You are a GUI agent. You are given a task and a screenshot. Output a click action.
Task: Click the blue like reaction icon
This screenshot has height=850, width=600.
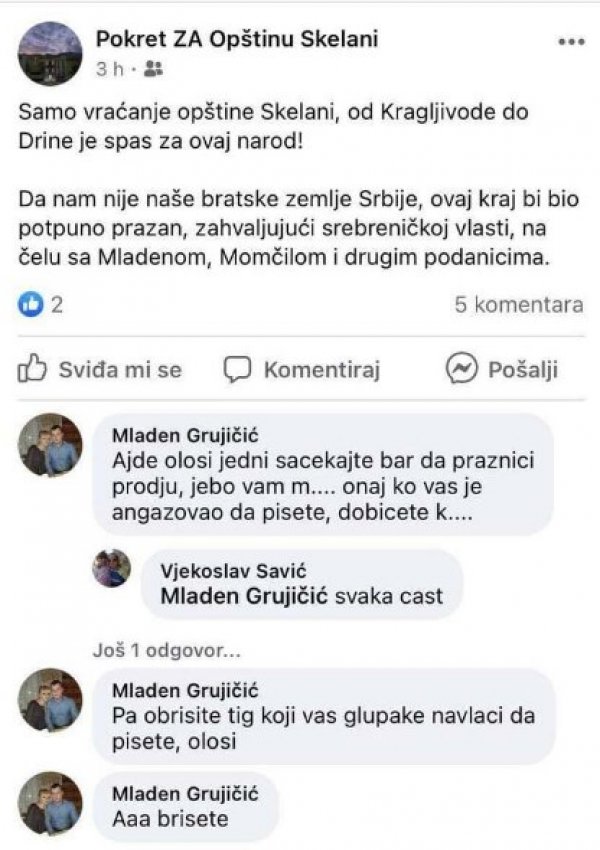(31, 305)
